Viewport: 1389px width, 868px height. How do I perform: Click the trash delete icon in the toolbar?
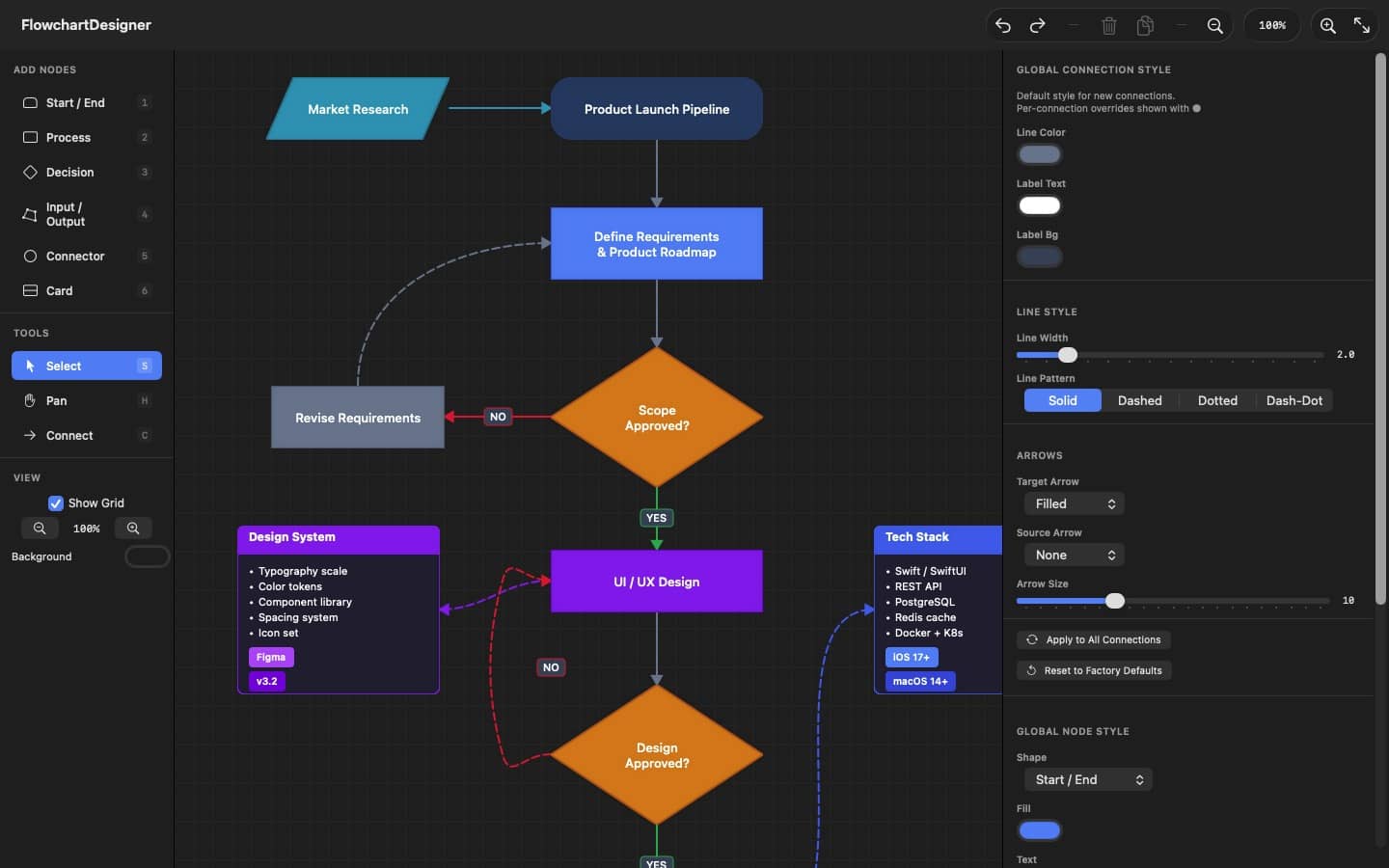(1109, 26)
